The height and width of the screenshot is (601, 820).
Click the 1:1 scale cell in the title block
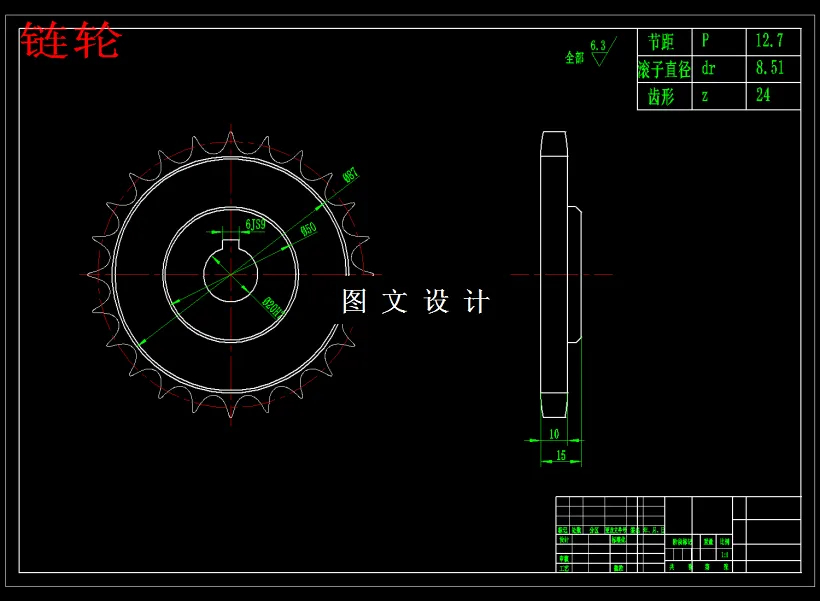tap(725, 554)
